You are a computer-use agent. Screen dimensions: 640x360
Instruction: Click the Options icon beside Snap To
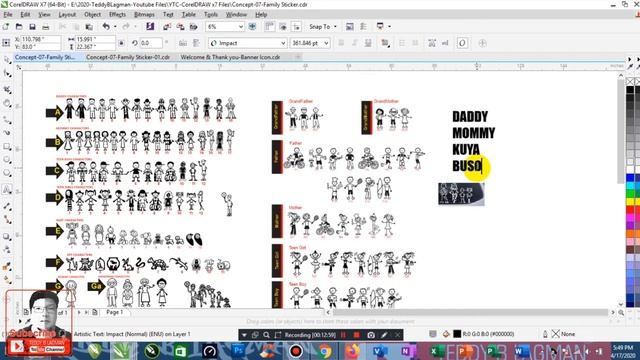coord(350,27)
